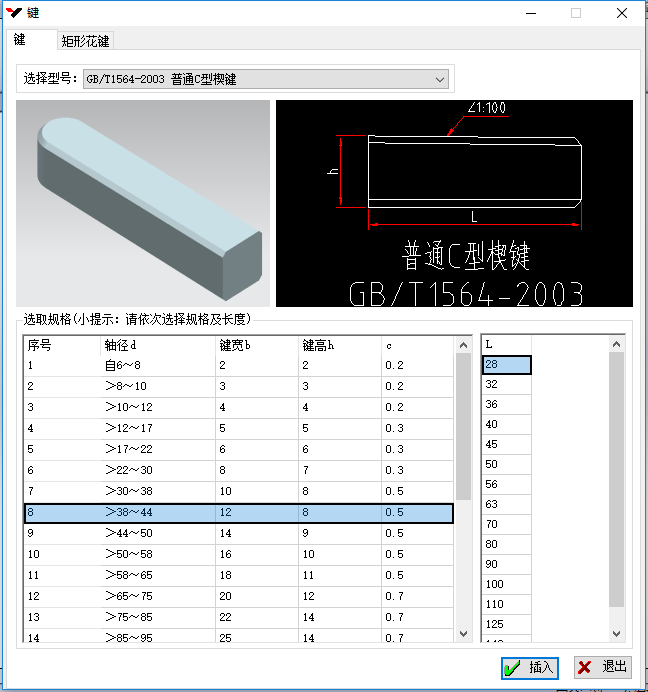Click the 3D key model preview image
This screenshot has height=692, width=648.
pyautogui.click(x=143, y=203)
